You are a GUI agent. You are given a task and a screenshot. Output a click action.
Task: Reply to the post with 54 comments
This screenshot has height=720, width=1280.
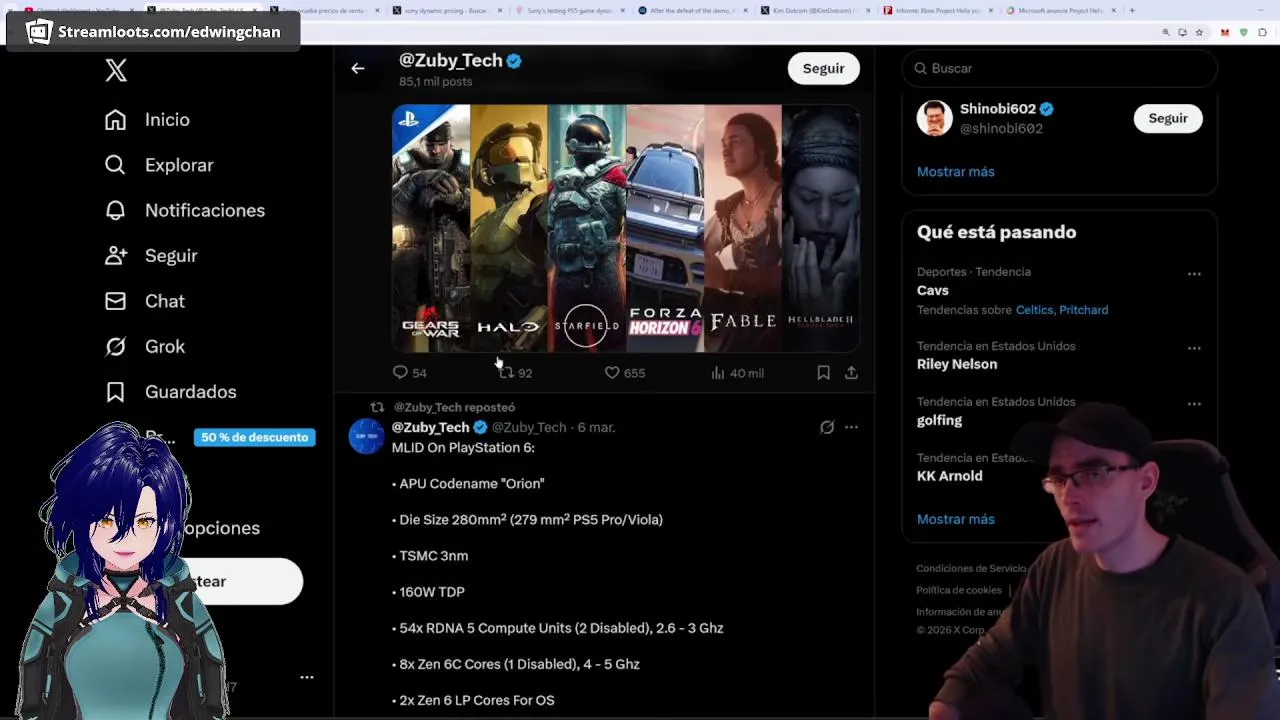point(409,372)
